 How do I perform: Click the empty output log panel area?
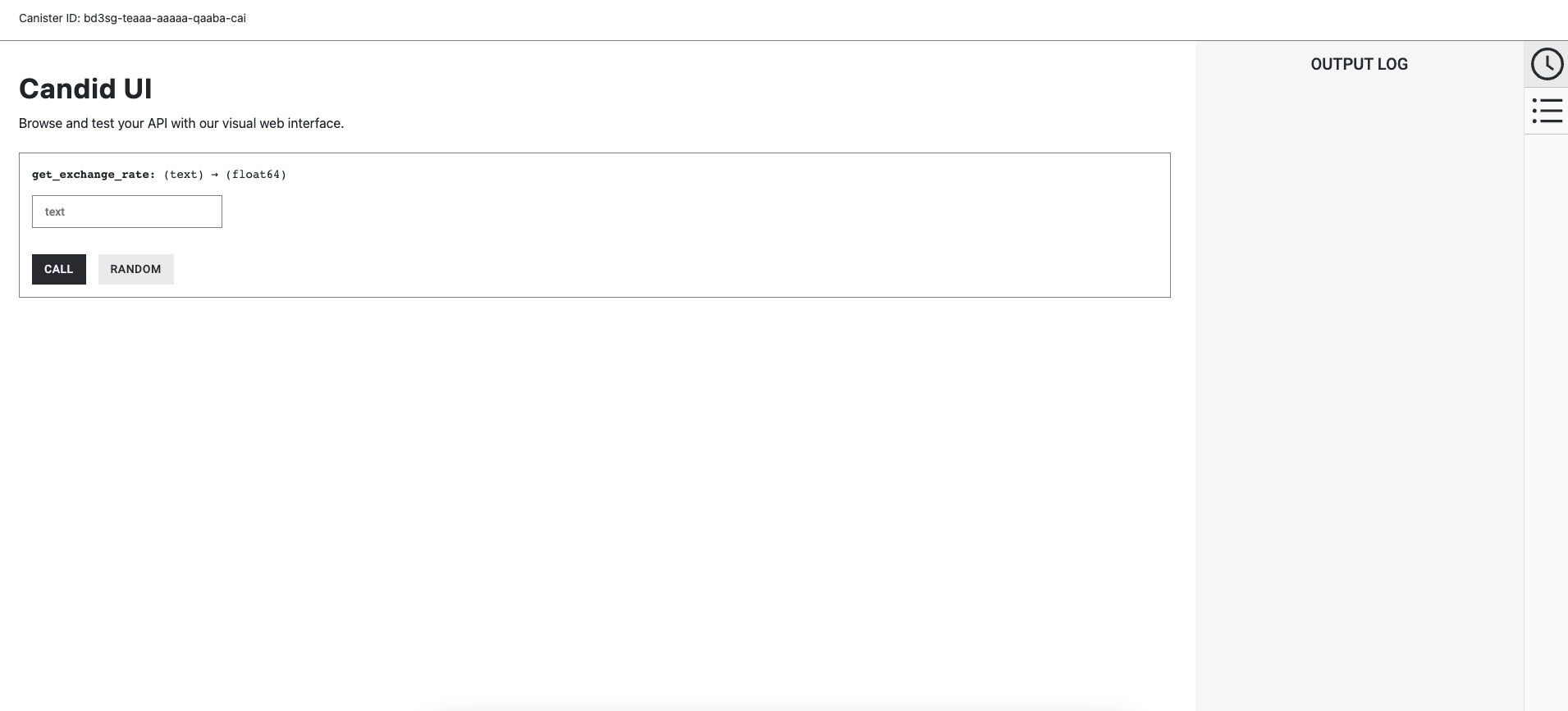(x=1359, y=369)
